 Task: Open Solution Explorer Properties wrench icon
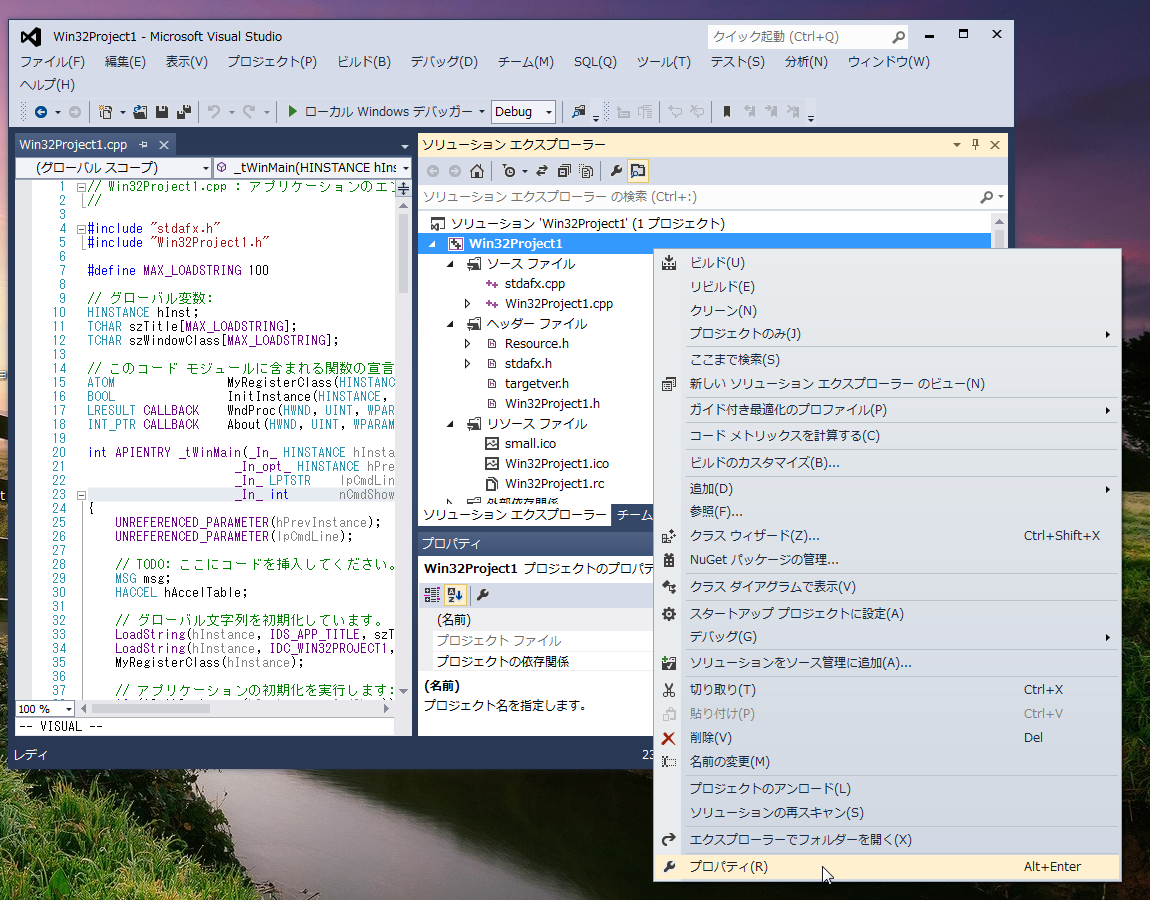click(x=616, y=170)
